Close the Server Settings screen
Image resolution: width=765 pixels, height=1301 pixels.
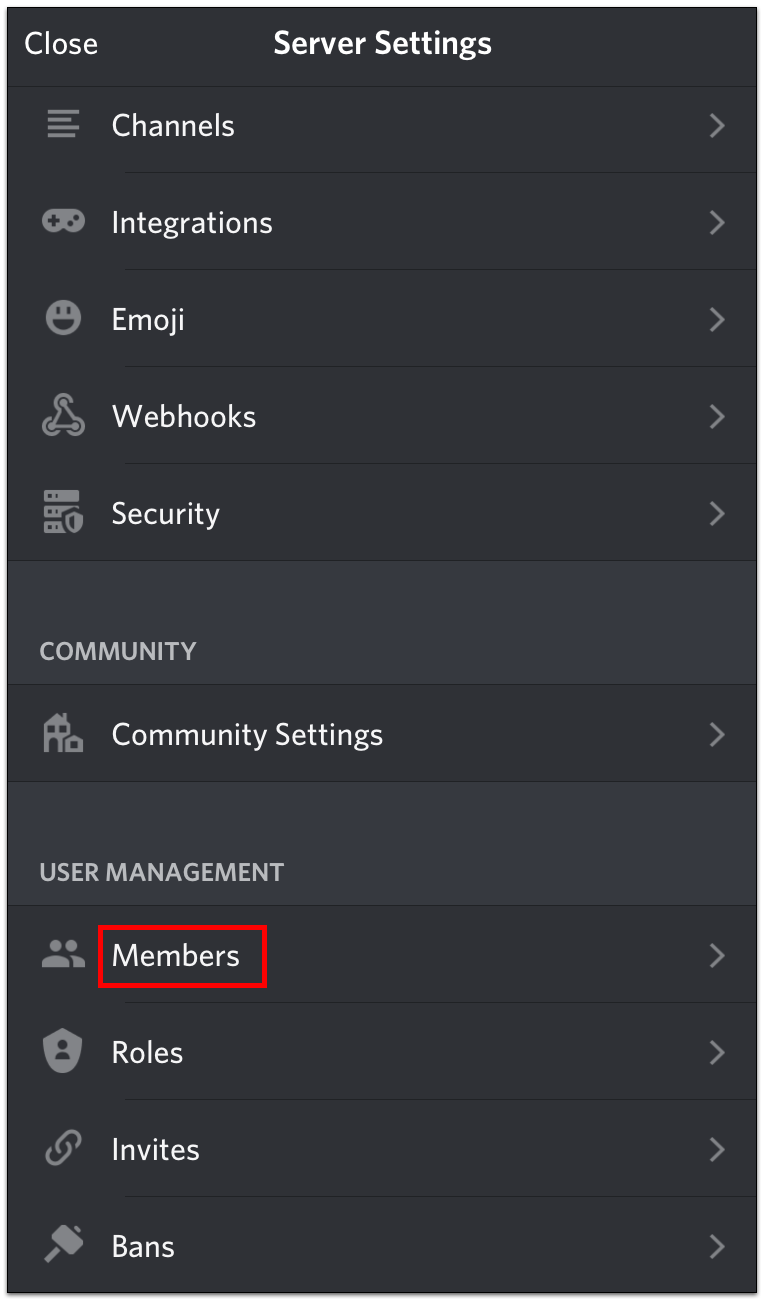61,44
